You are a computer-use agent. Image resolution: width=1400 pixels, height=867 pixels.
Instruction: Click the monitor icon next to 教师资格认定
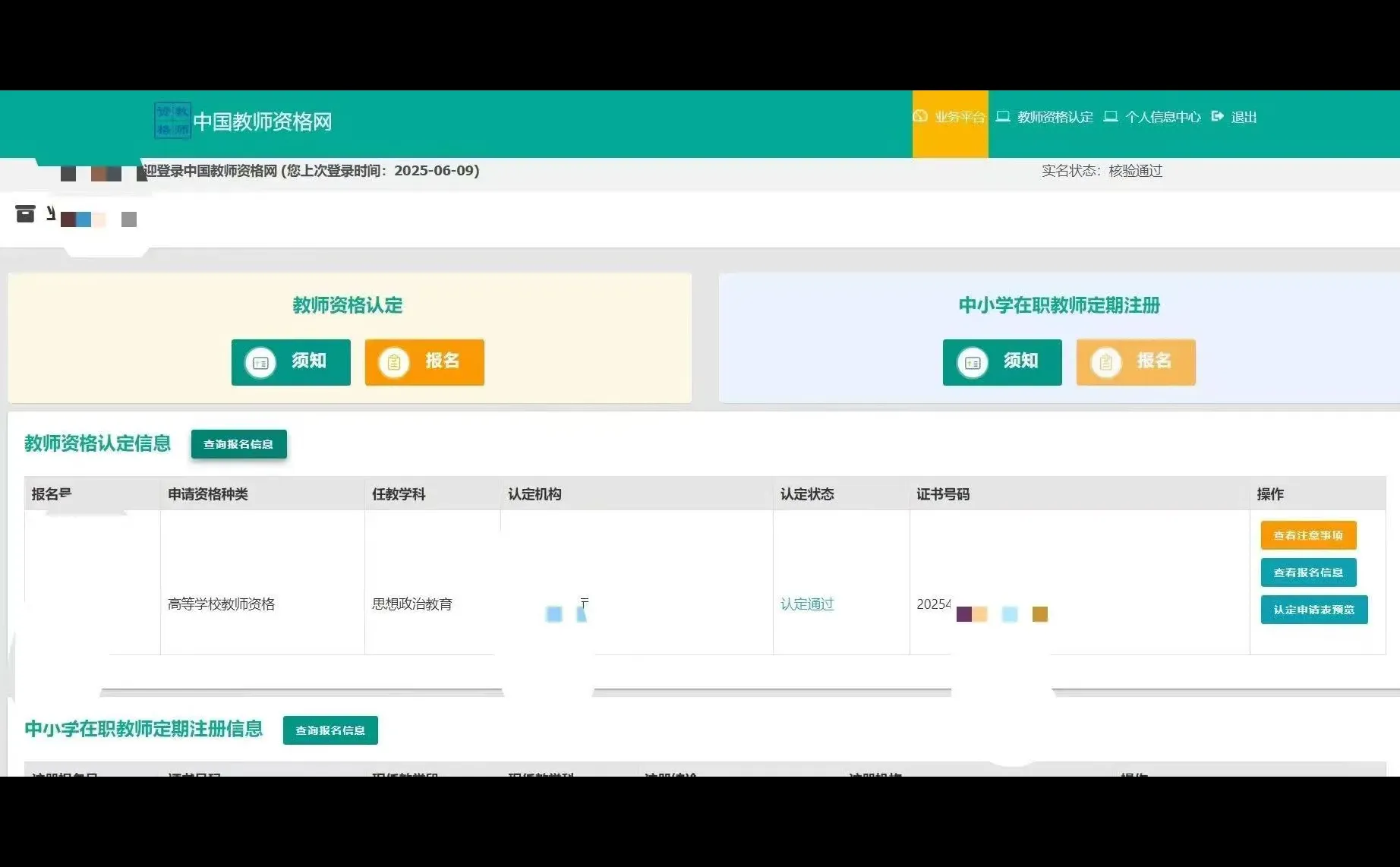click(x=1001, y=116)
